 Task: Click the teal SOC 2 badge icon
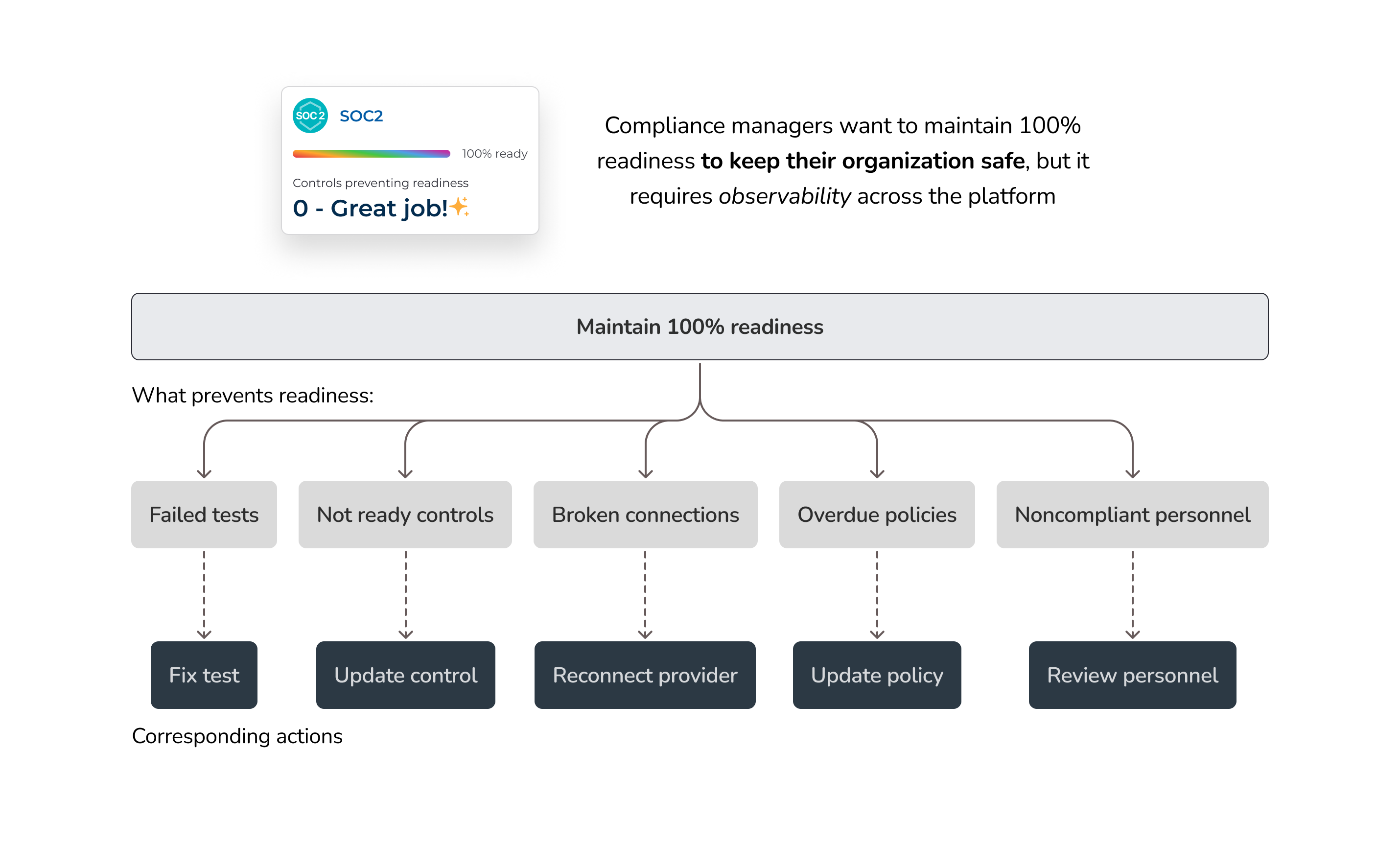tap(310, 116)
